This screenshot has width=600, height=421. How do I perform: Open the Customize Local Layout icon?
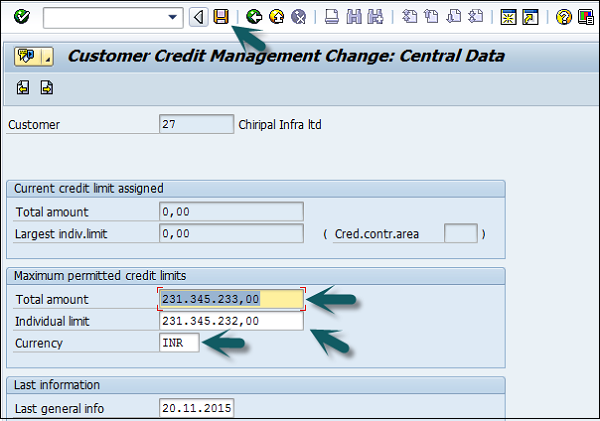586,17
